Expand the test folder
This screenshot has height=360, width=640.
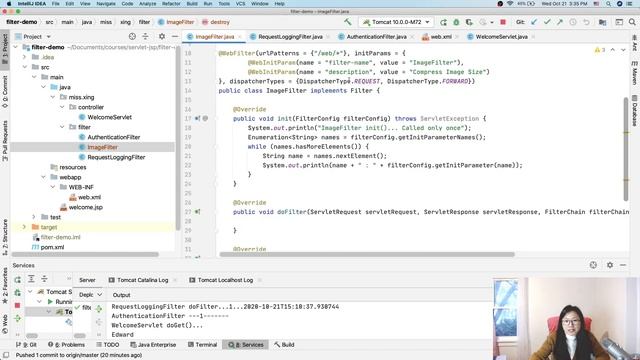point(34,217)
